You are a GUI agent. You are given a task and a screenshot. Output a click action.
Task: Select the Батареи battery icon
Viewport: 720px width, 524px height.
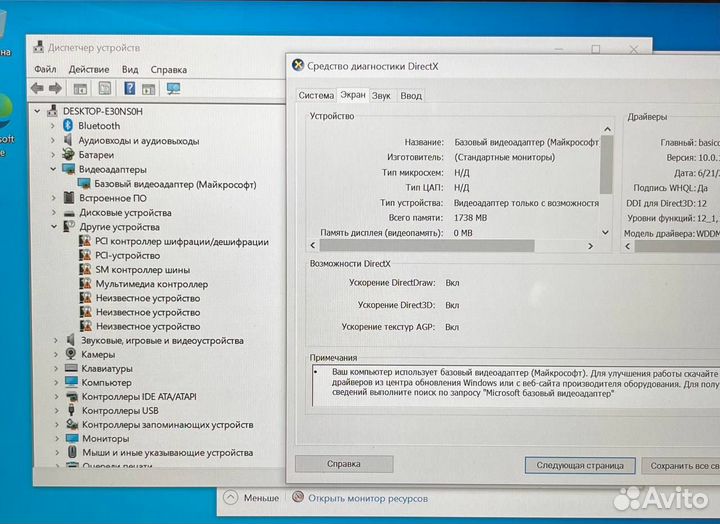(68, 154)
